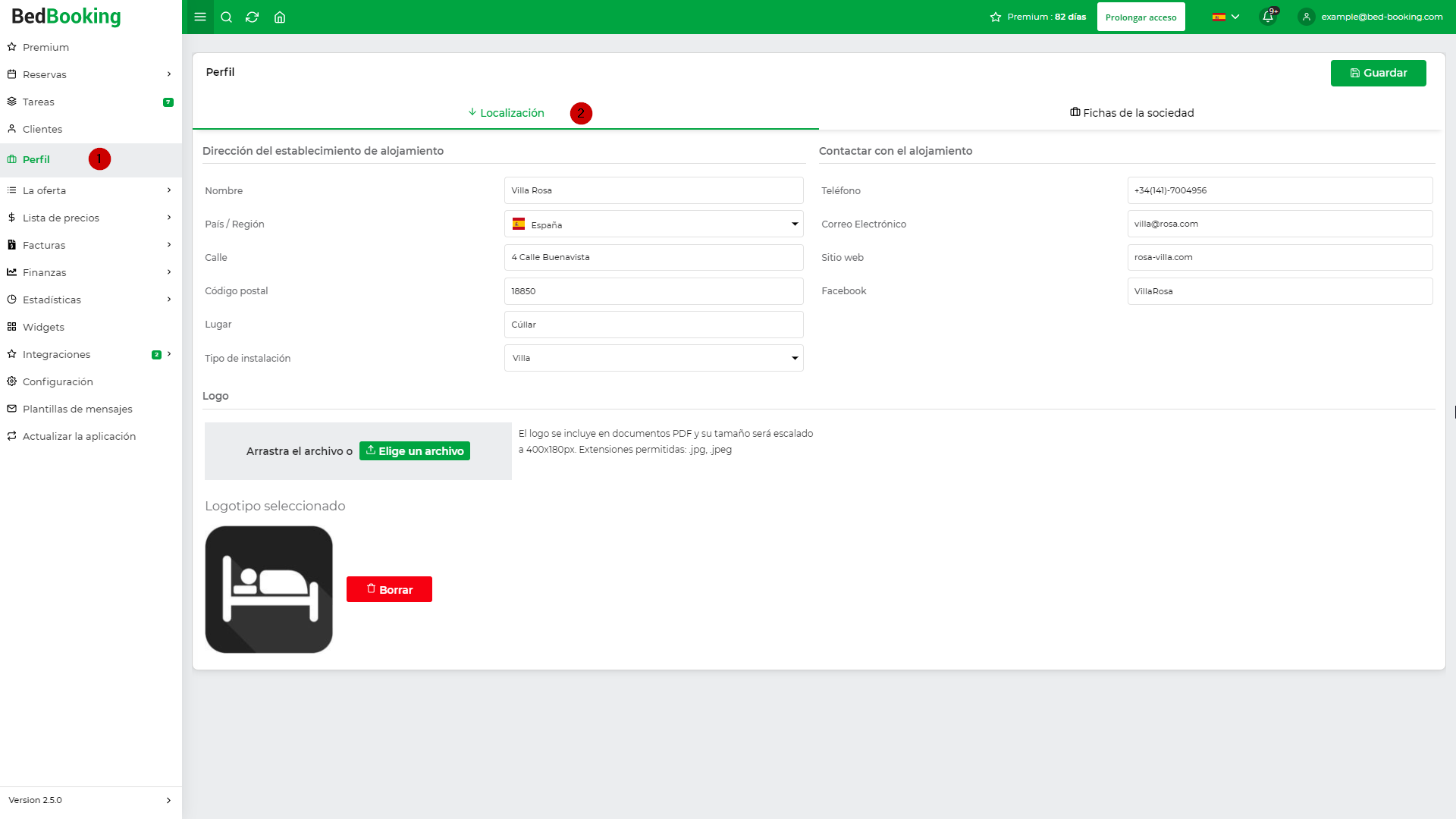Click Prolongar acceso button
This screenshot has height=819, width=1456.
(x=1141, y=17)
